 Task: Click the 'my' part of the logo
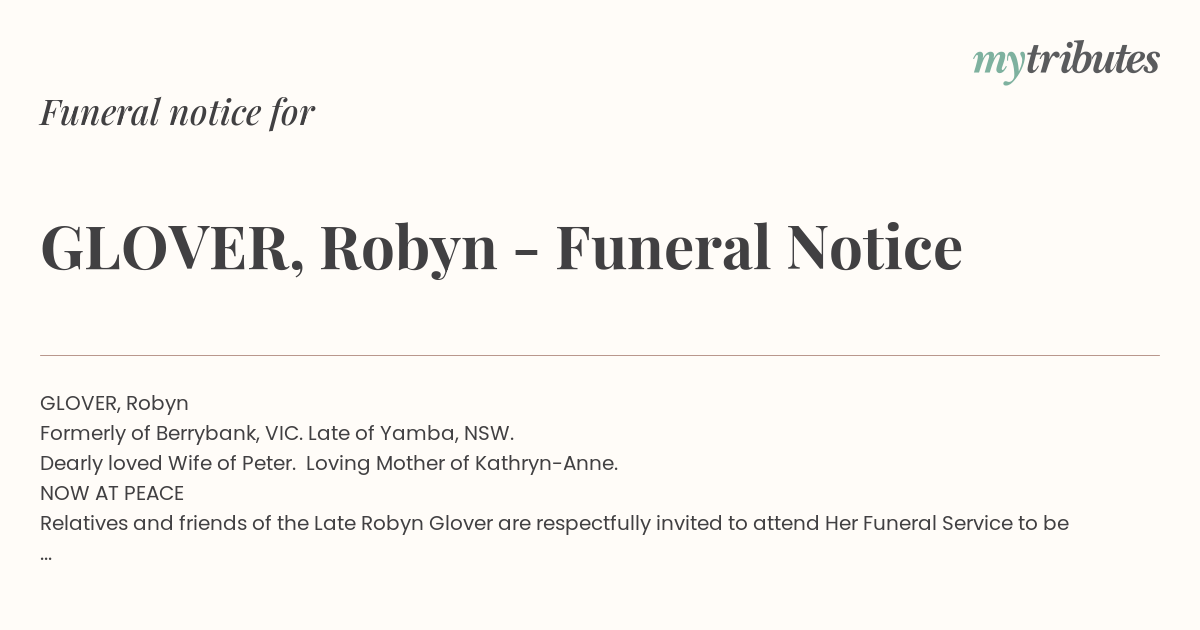[999, 64]
